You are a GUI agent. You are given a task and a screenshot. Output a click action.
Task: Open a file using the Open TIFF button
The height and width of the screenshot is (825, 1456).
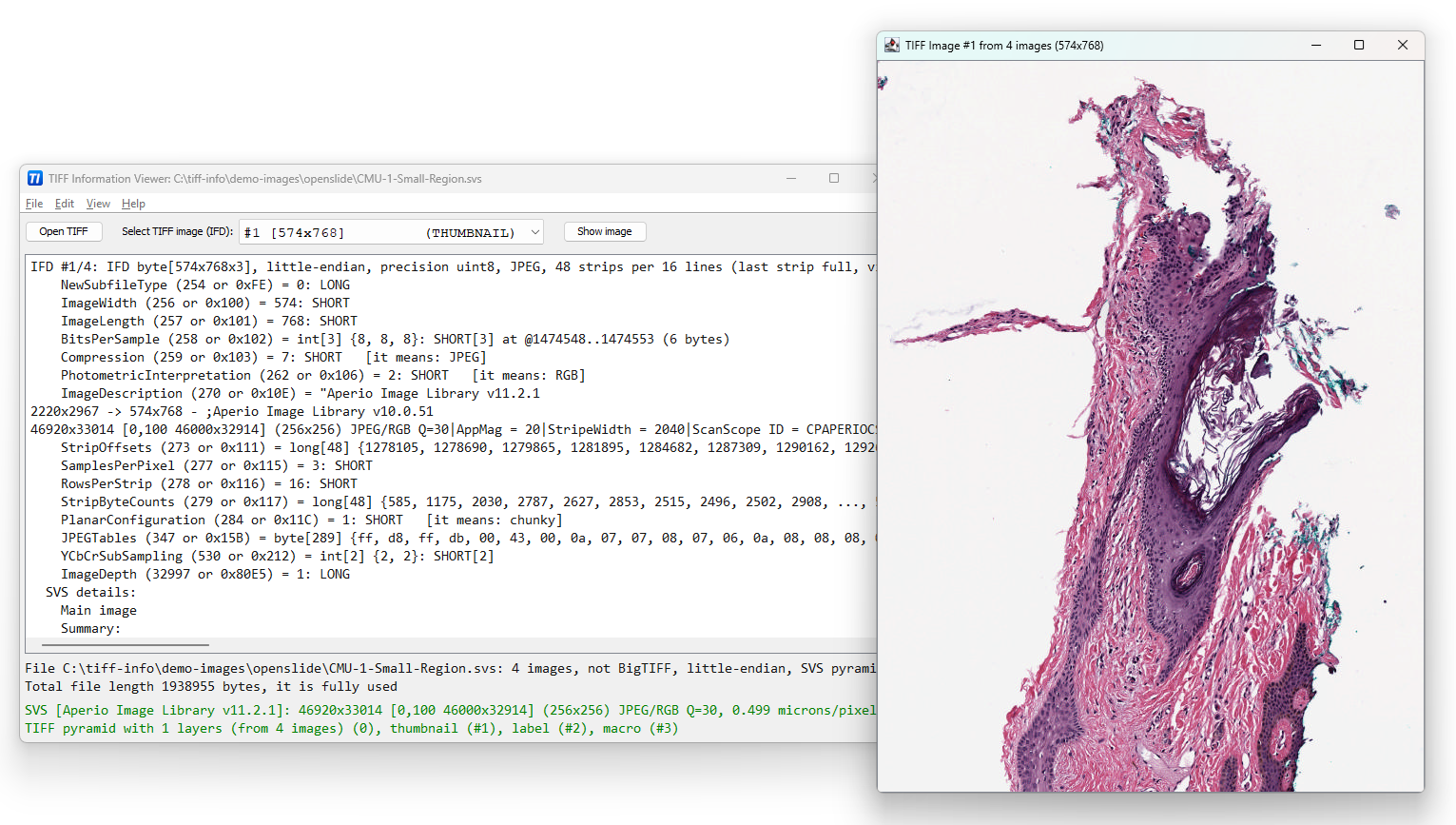click(63, 231)
